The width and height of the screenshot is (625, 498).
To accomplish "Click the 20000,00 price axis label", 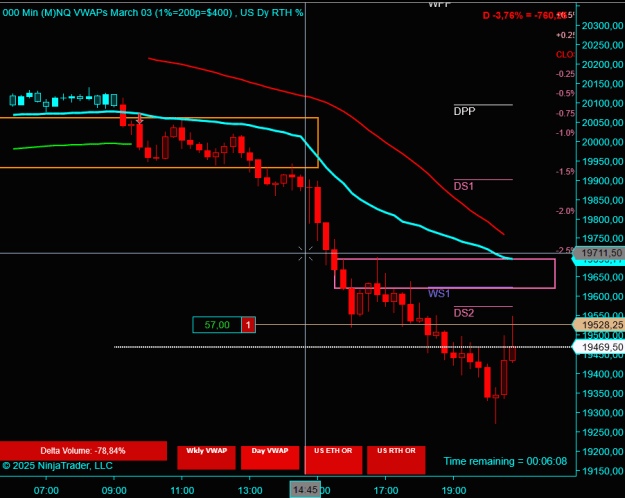I will coord(602,142).
